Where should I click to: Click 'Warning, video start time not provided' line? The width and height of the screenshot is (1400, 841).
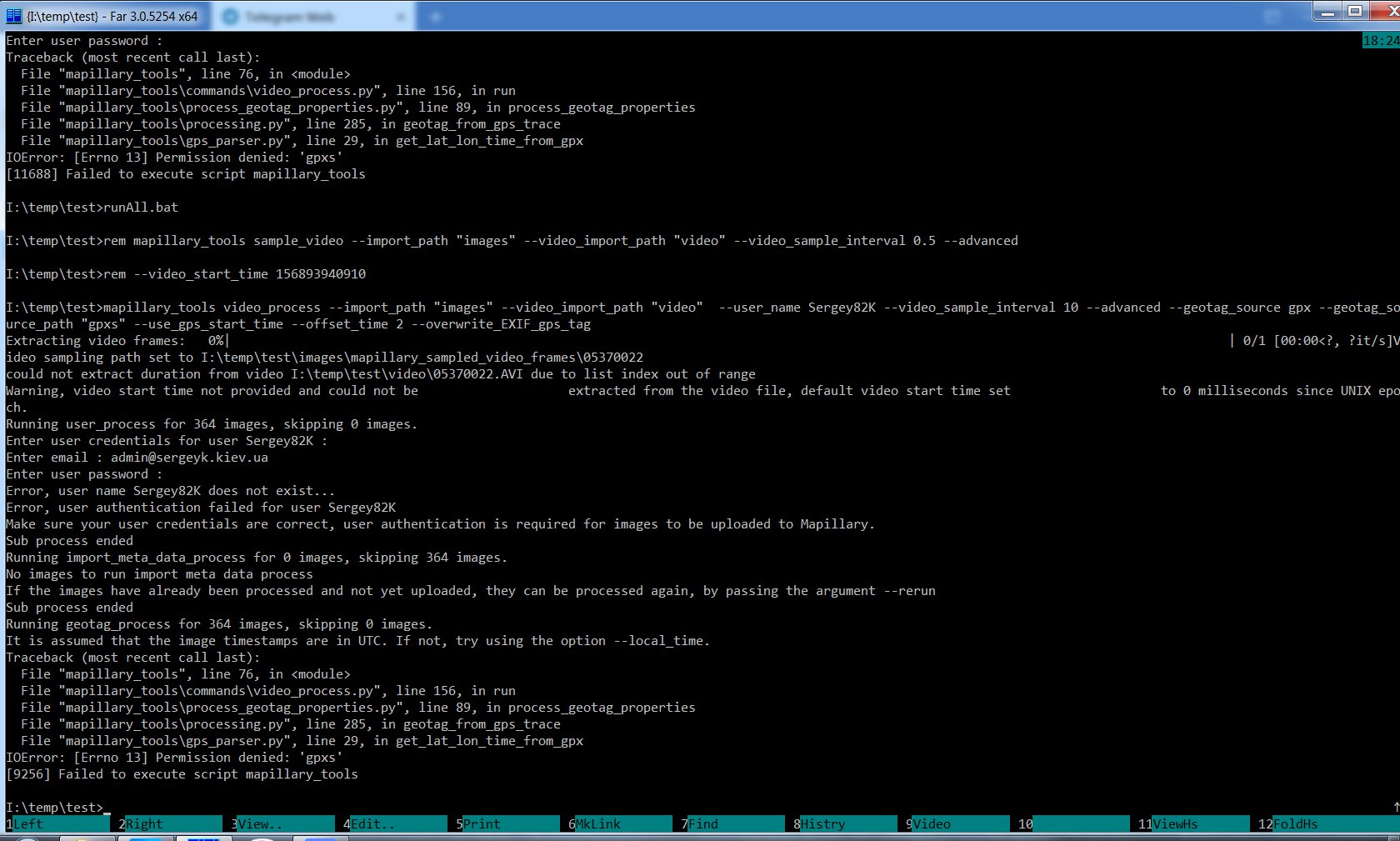702,398
